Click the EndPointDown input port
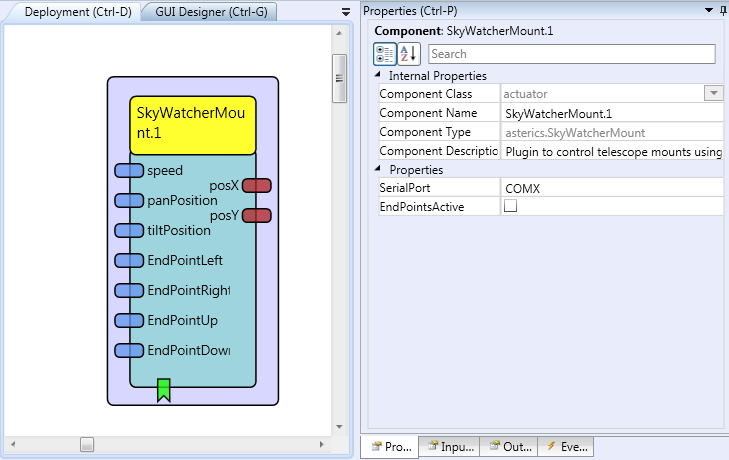Image resolution: width=729 pixels, height=460 pixels. tap(129, 351)
